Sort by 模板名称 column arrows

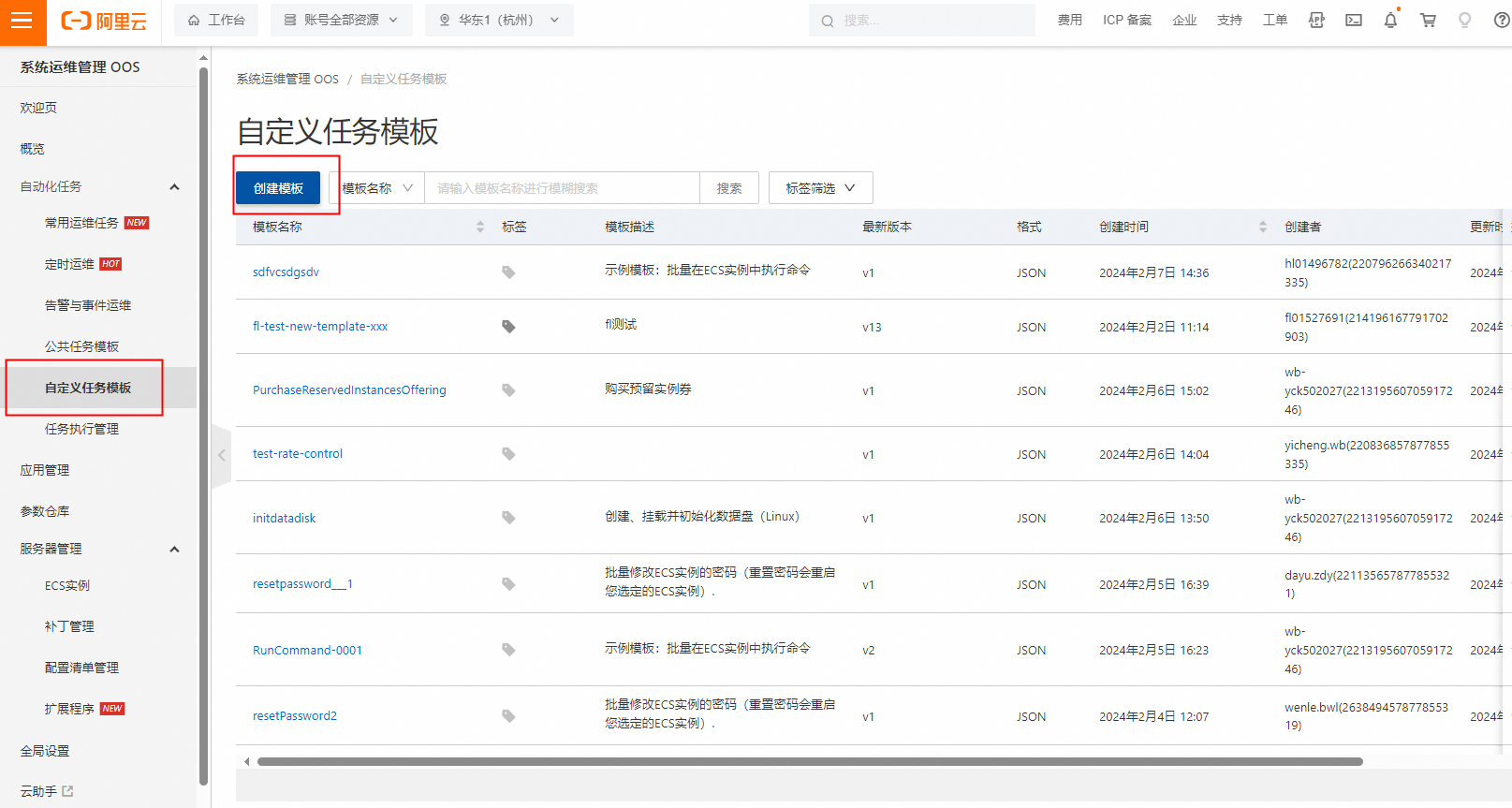click(480, 227)
